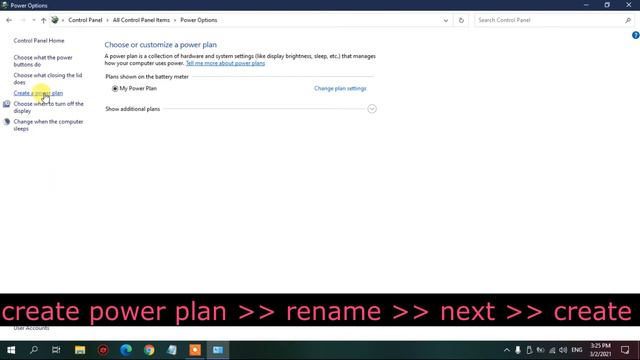
Task: Open Control Panel breadcrumb
Action: coord(85,20)
